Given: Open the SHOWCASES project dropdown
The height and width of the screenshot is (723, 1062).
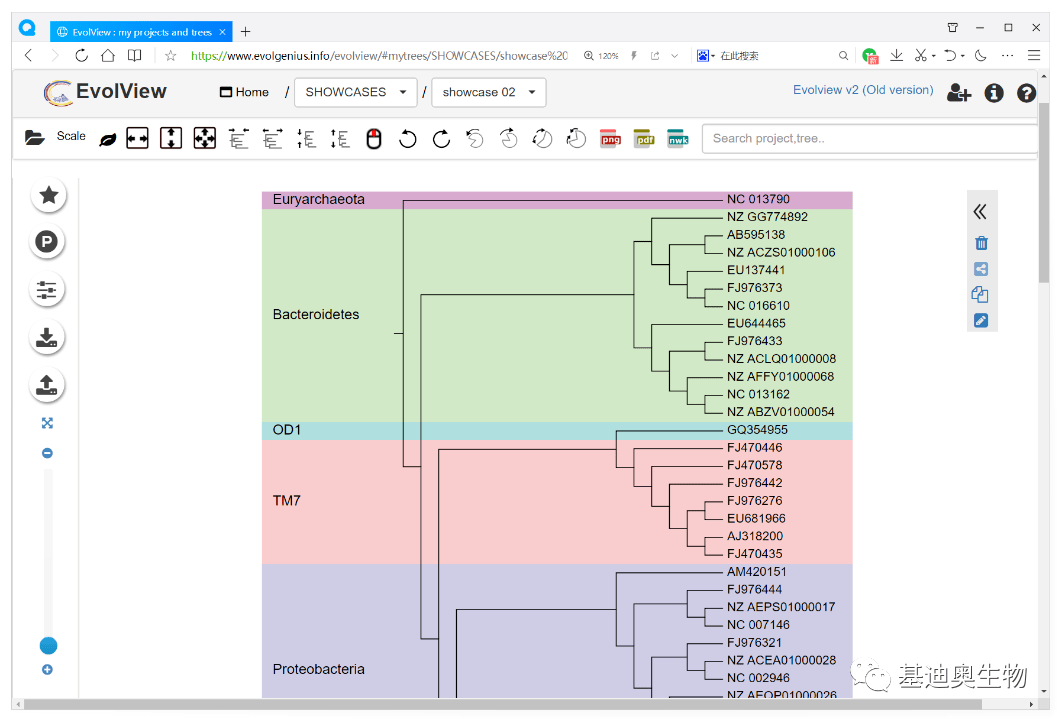Looking at the screenshot, I should (356, 92).
